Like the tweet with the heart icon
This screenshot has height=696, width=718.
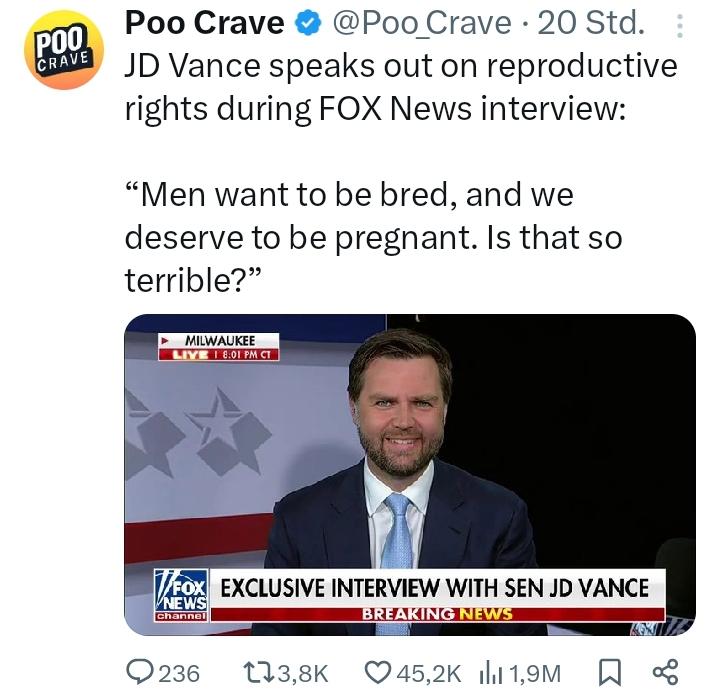click(x=378, y=673)
